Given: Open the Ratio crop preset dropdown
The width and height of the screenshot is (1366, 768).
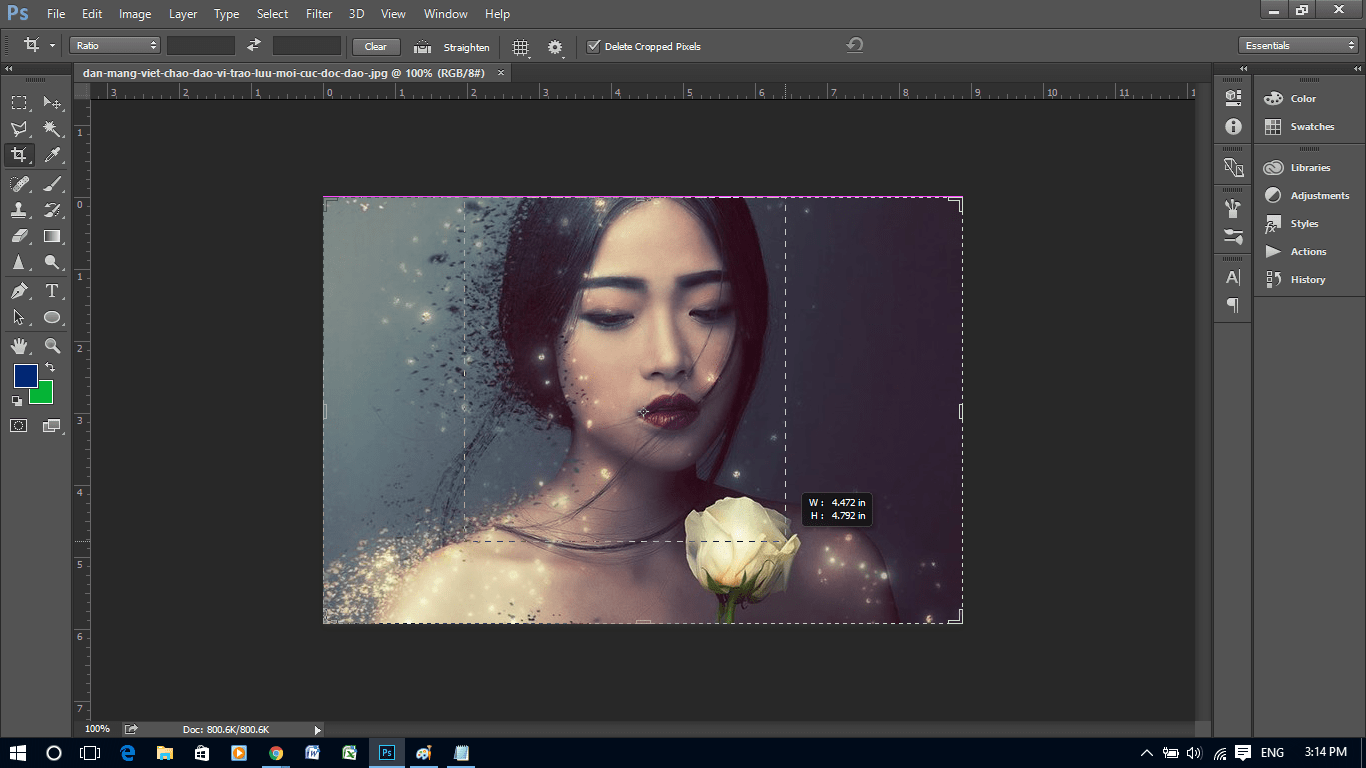Looking at the screenshot, I should coord(113,45).
